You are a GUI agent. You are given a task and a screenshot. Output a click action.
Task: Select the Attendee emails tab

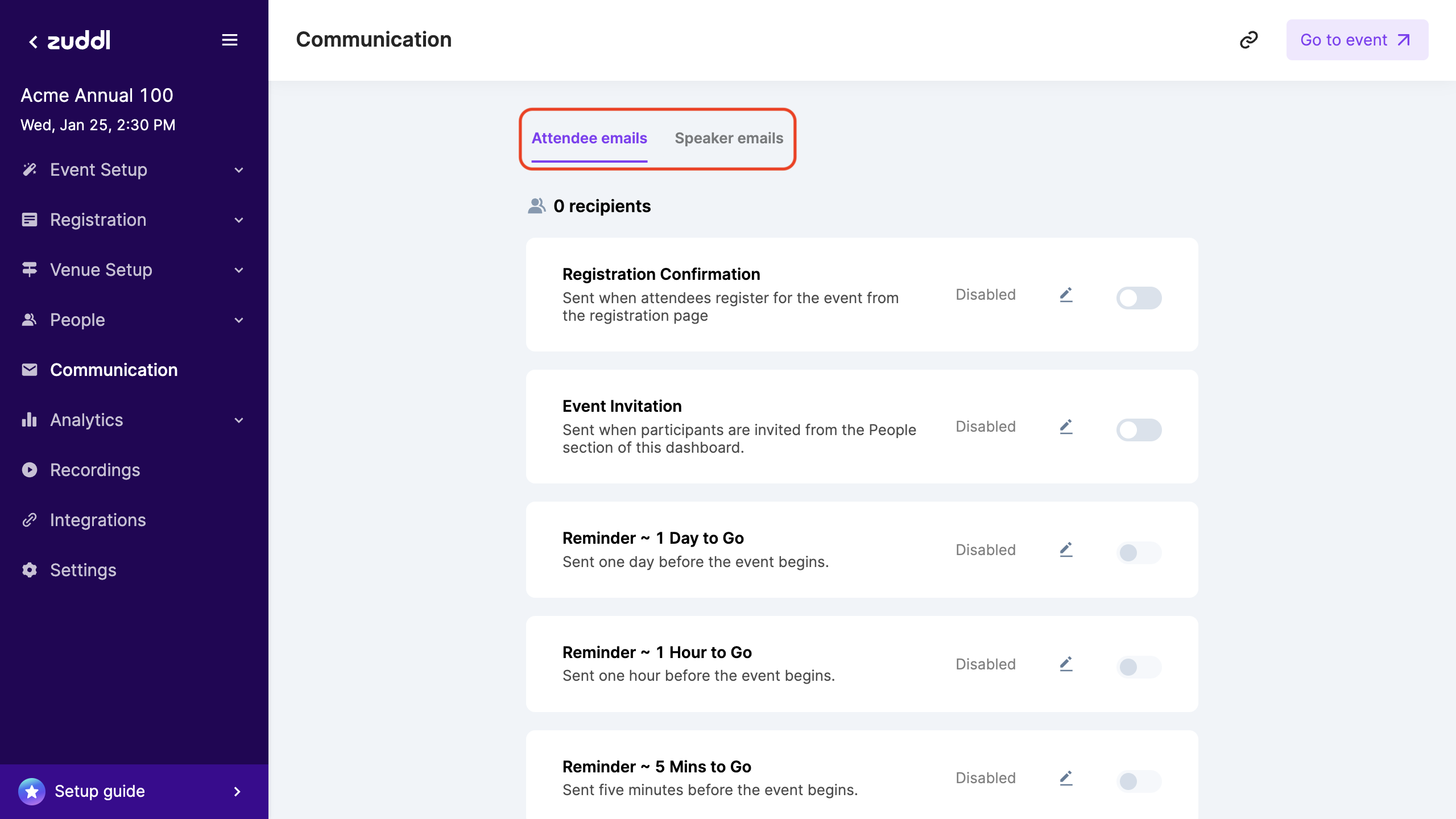[589, 138]
